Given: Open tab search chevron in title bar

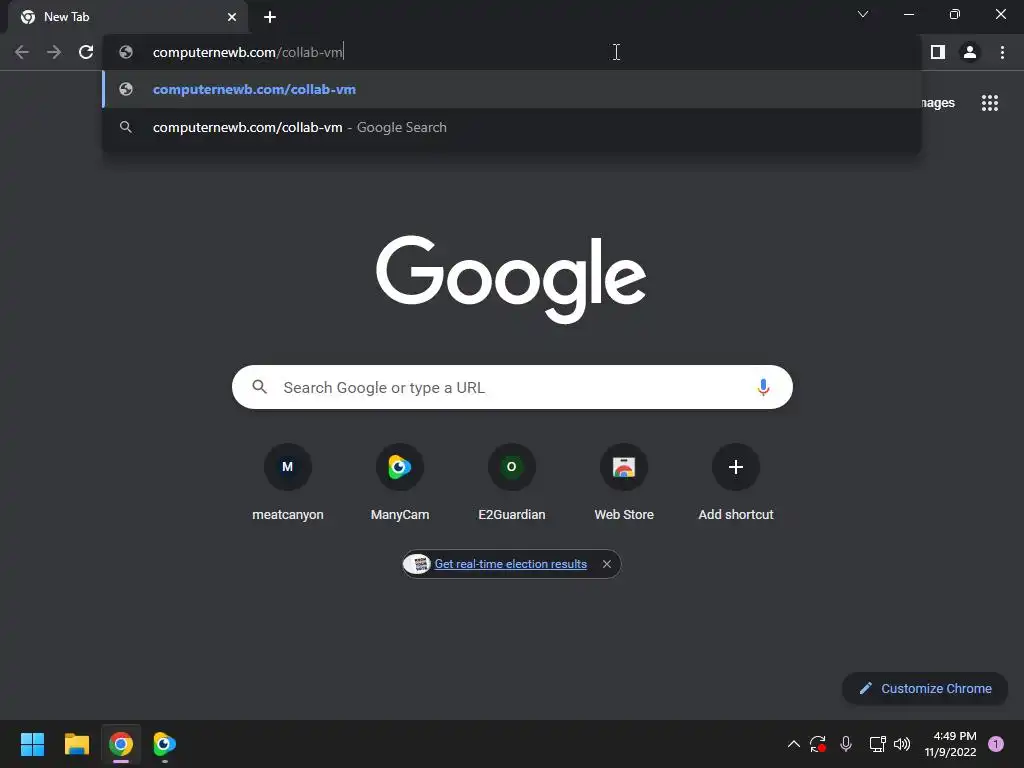Looking at the screenshot, I should click(863, 14).
